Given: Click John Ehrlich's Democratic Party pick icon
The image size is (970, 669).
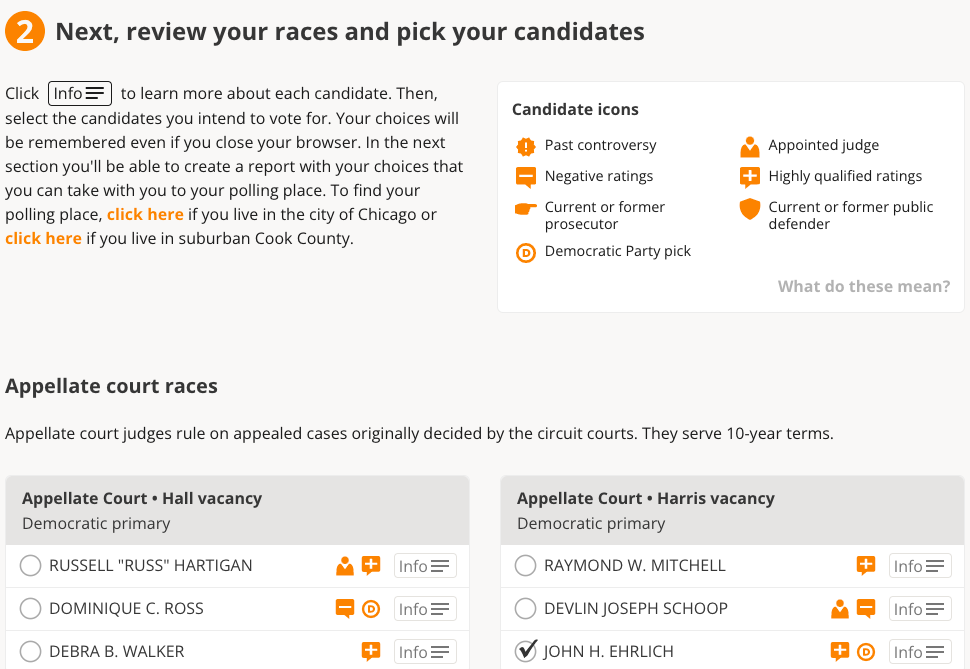Looking at the screenshot, I should [x=866, y=652].
